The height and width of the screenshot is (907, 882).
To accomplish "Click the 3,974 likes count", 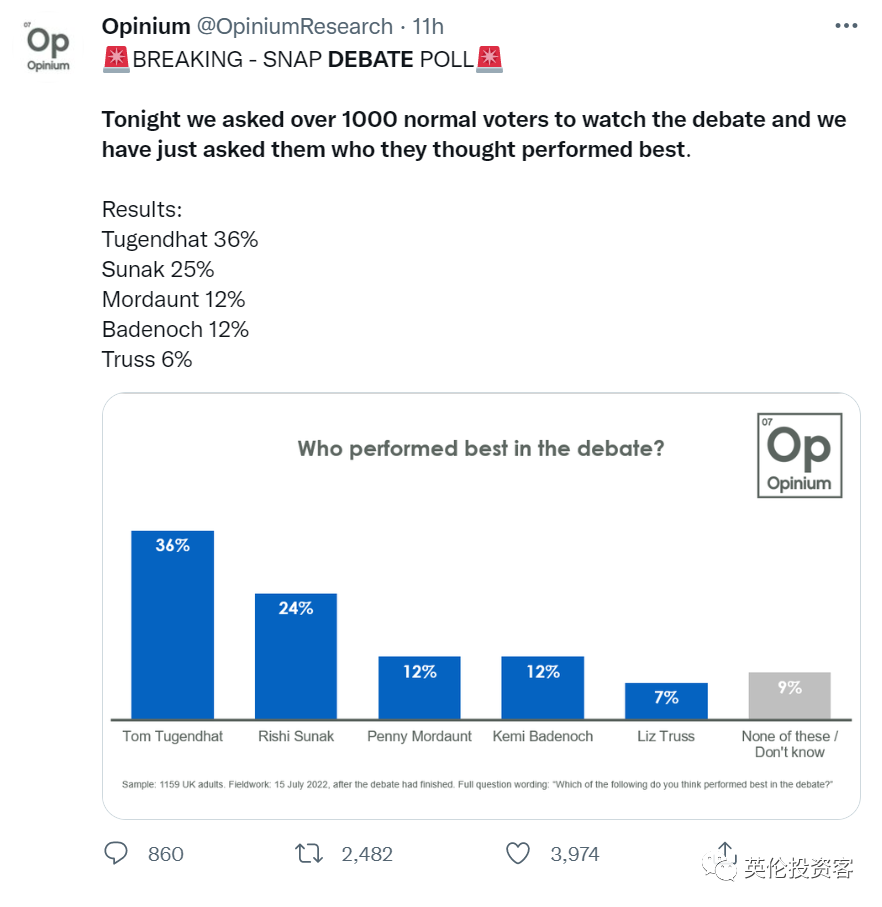I will tap(575, 854).
